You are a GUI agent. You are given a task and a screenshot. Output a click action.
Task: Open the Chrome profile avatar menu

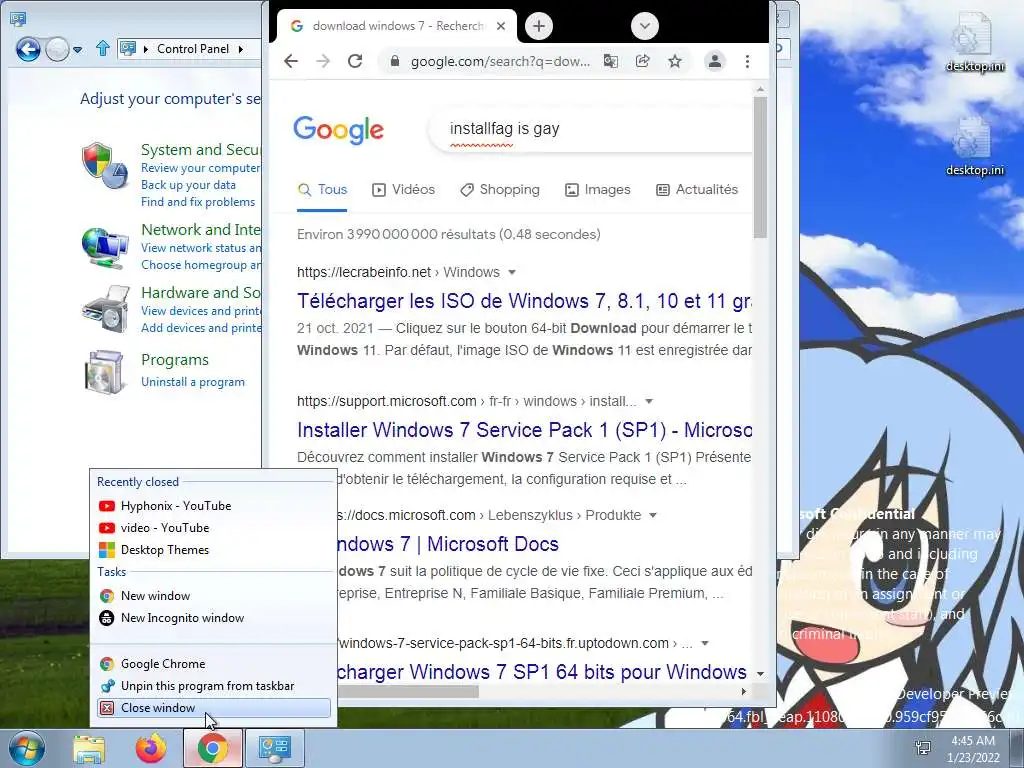(715, 61)
